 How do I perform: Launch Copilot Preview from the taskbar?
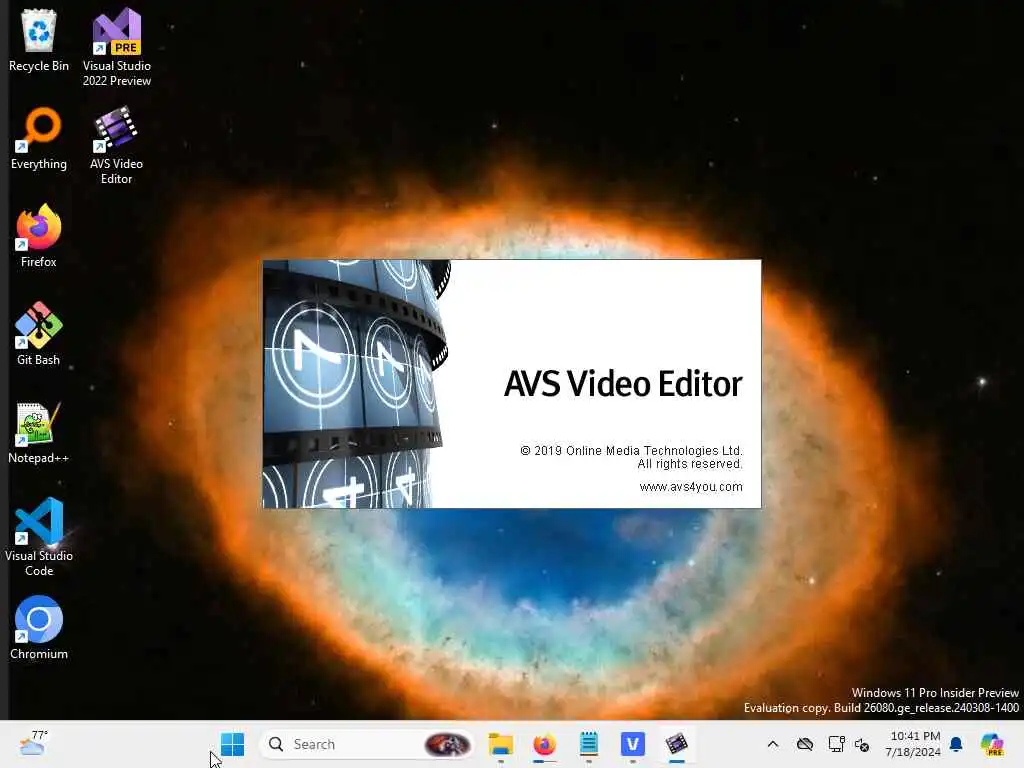click(992, 744)
